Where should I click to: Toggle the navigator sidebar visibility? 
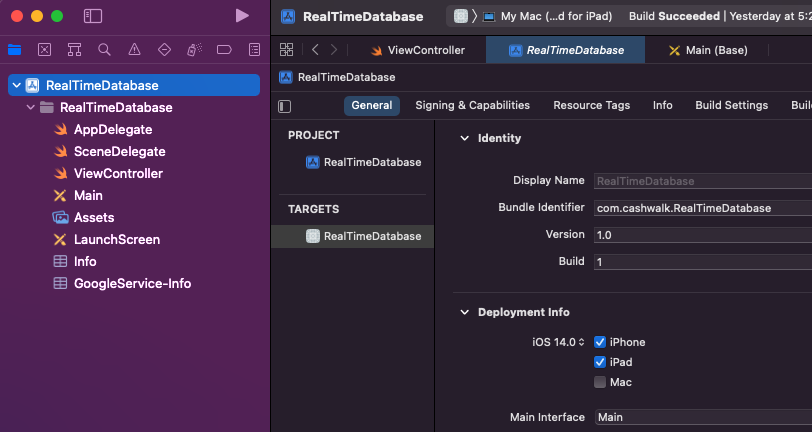pyautogui.click(x=93, y=16)
